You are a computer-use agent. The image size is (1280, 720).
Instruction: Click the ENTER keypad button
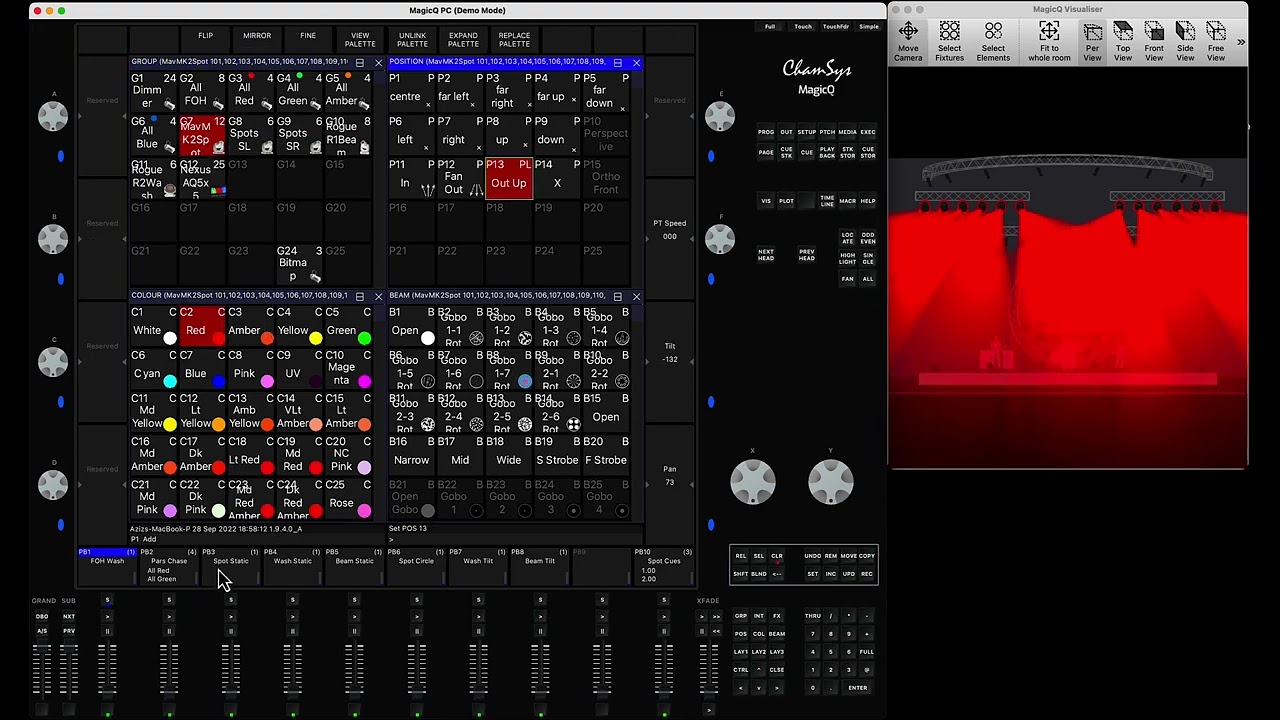(x=858, y=688)
